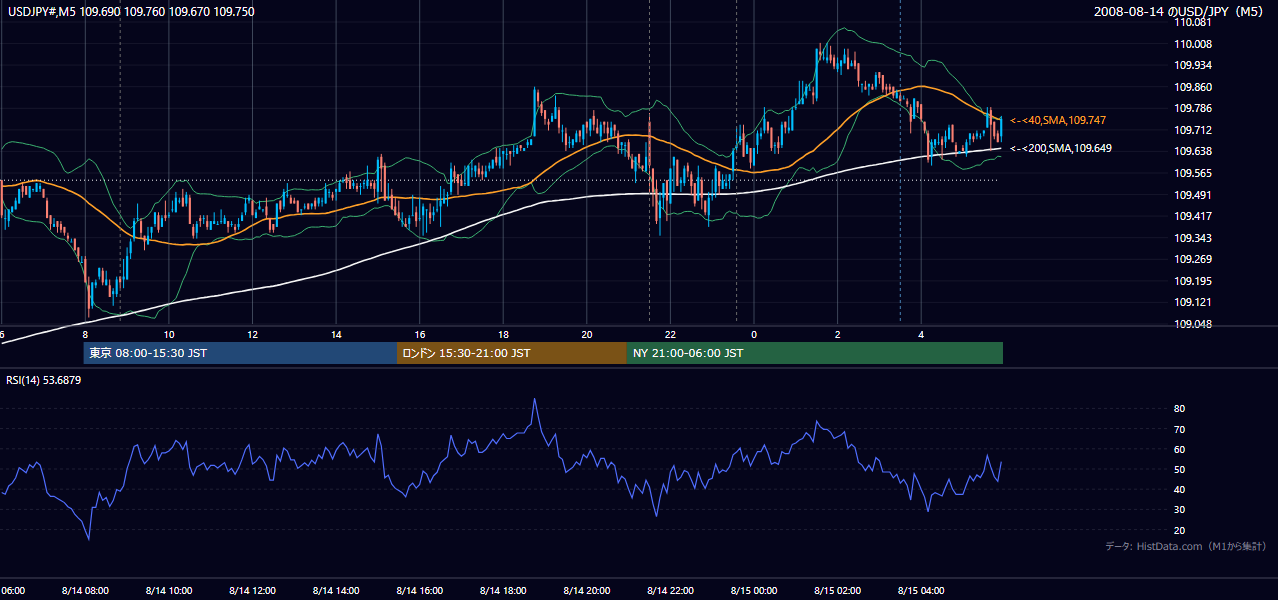Click the '8/14 20:00' bottom time label
This screenshot has height=600, width=1278.
click(587, 590)
